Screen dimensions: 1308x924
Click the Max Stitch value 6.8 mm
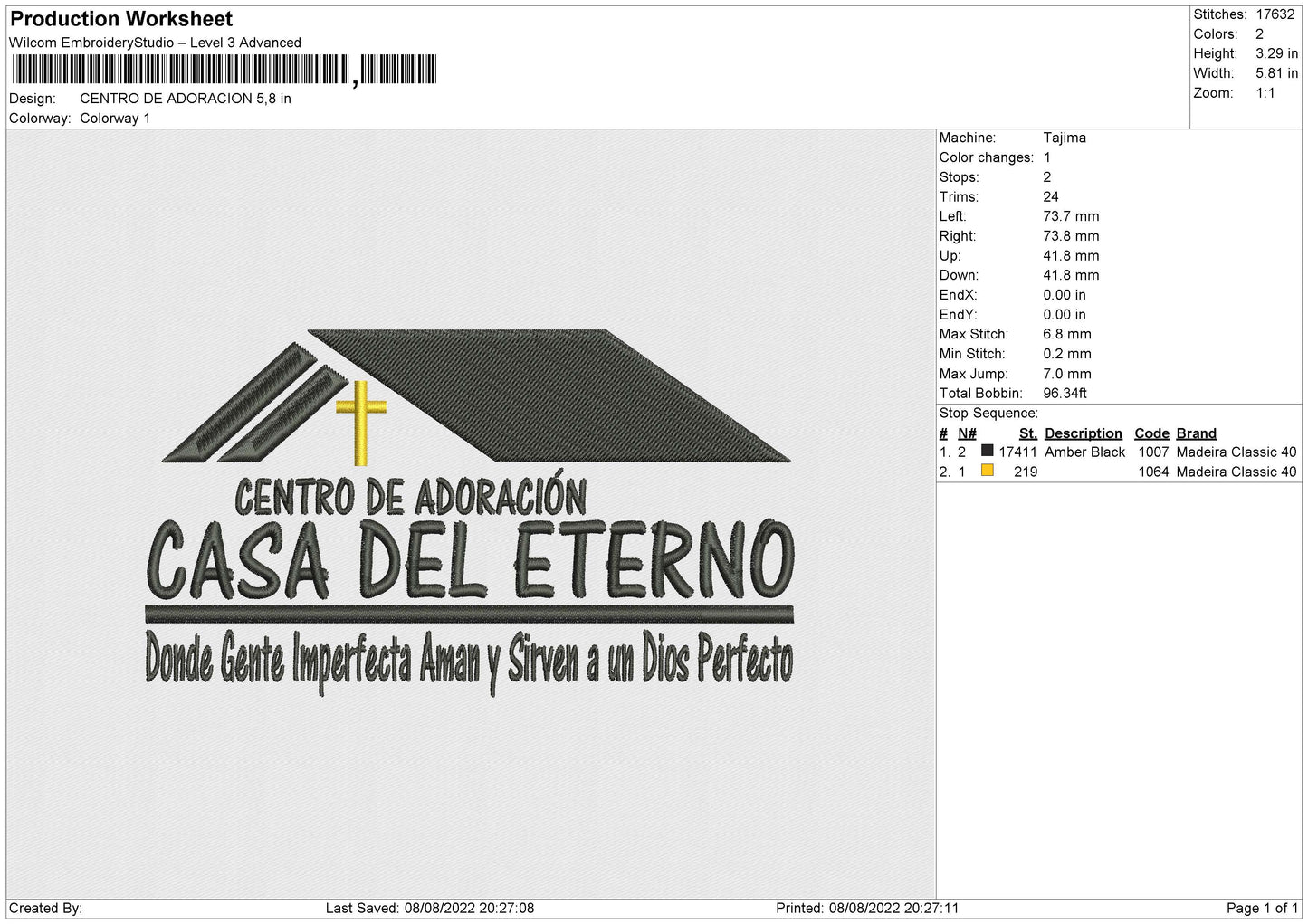point(1067,334)
